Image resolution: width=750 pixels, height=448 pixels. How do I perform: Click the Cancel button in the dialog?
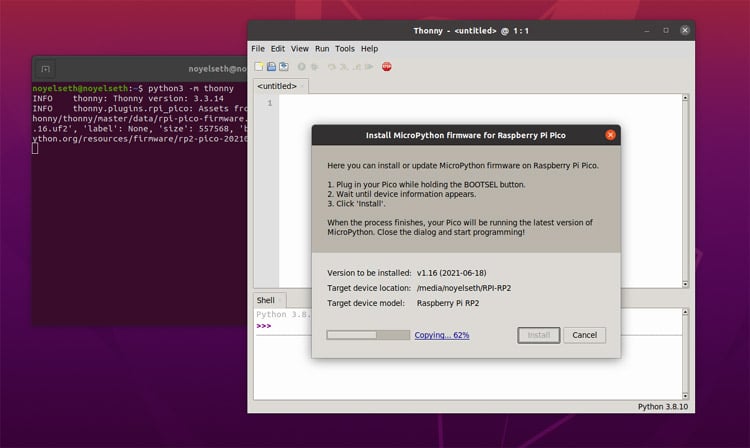pyautogui.click(x=585, y=335)
